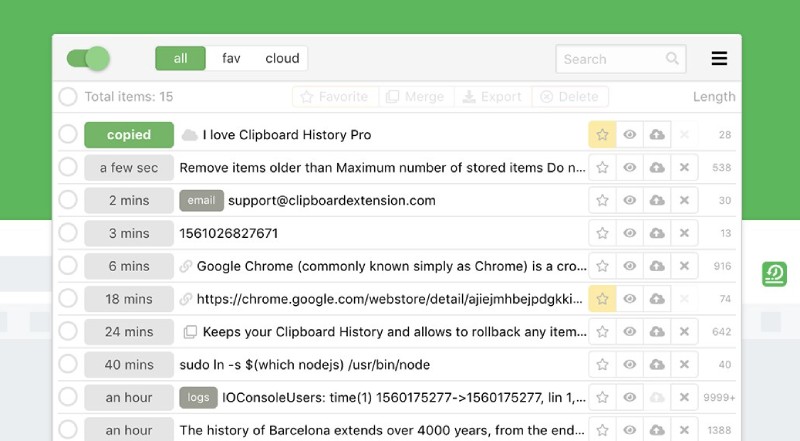Click 'Total items: 15' label
This screenshot has height=441, width=800.
coord(129,96)
